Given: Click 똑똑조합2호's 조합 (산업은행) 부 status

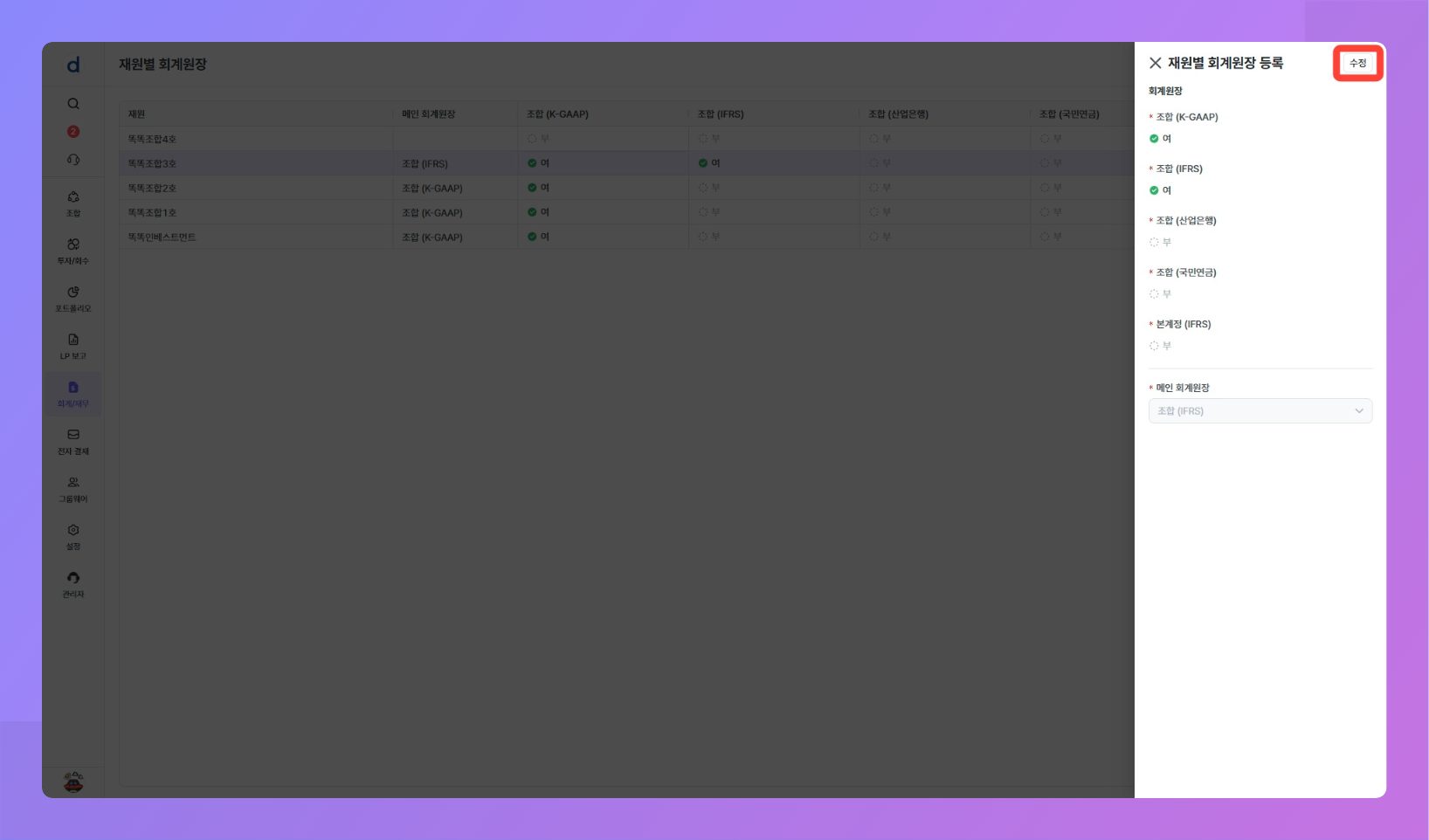Looking at the screenshot, I should tap(880, 188).
